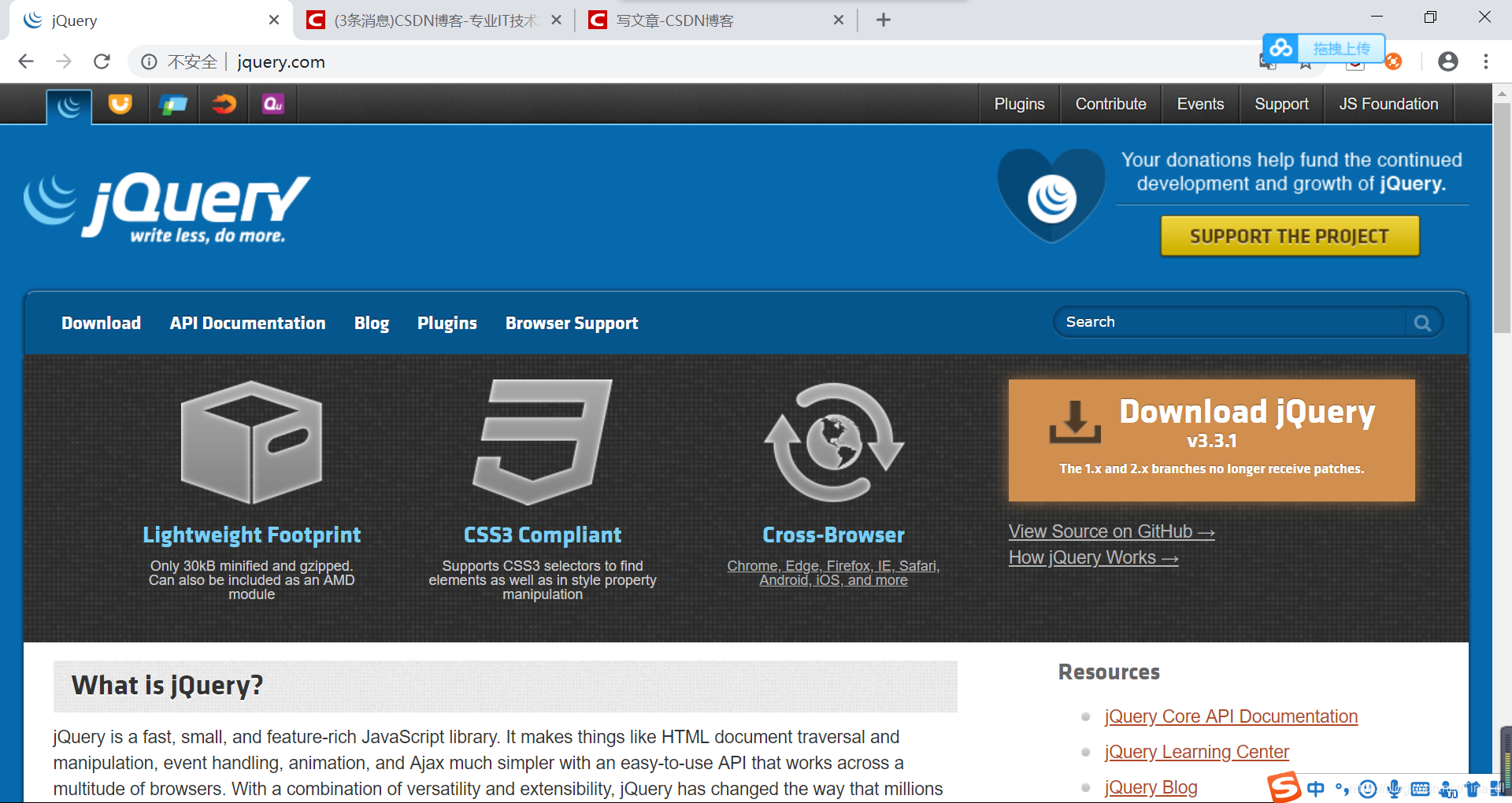Click the Lightweight Footprint box icon
Image resolution: width=1512 pixels, height=803 pixels.
coord(251,442)
